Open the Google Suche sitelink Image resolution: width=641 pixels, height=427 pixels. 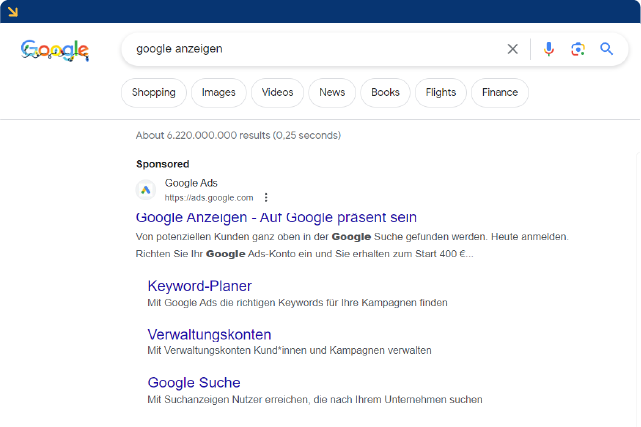194,382
